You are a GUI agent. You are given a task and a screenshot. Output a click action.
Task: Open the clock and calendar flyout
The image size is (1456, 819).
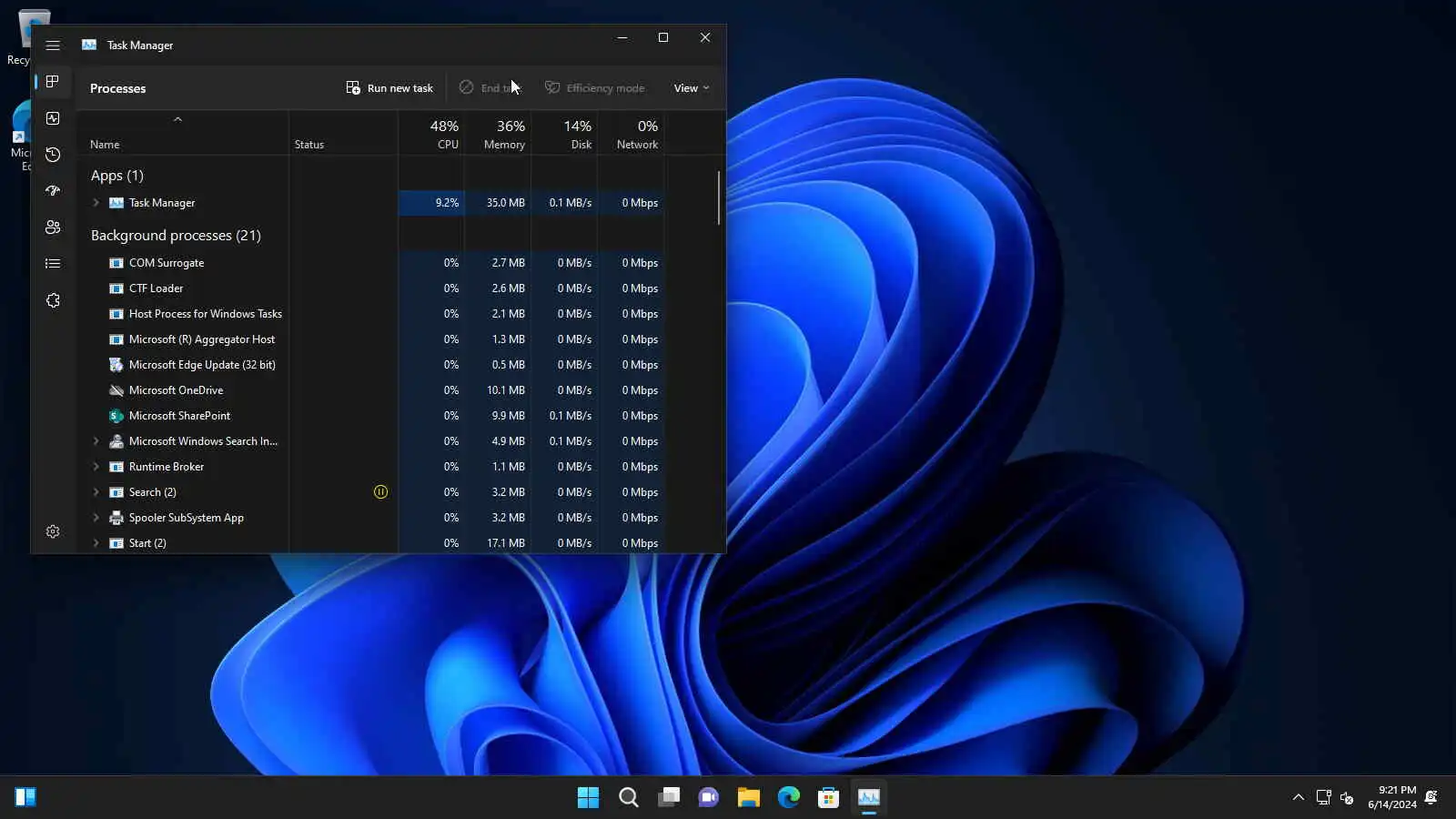[x=1391, y=797]
